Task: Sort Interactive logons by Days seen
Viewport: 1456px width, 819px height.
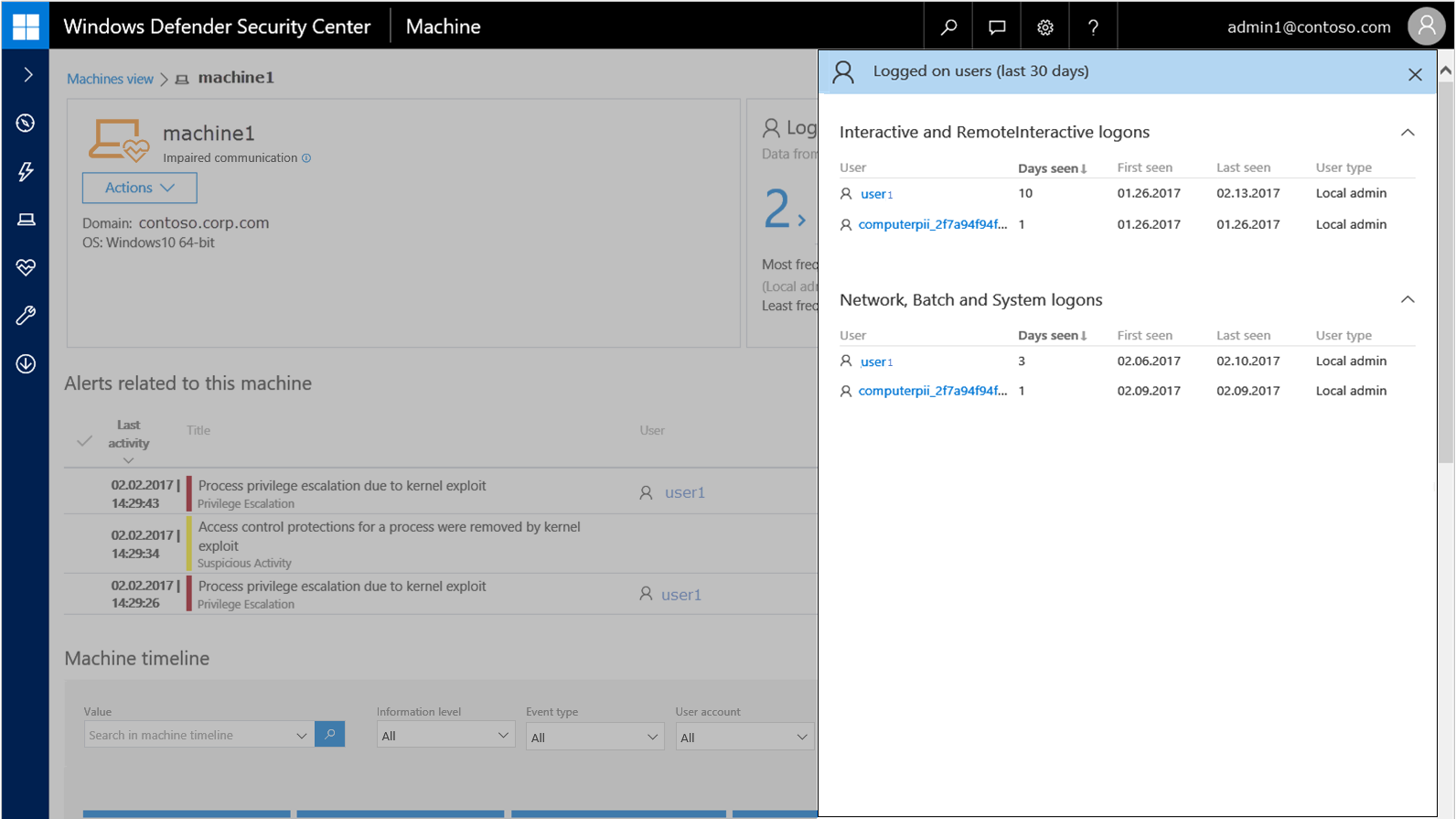Action: [1052, 168]
